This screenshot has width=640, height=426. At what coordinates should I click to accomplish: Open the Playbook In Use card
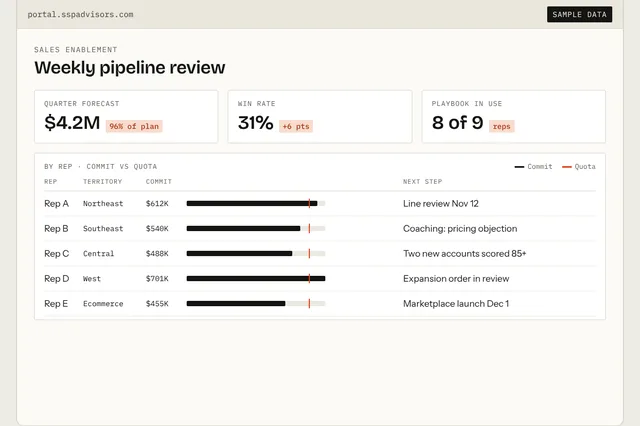pos(513,117)
